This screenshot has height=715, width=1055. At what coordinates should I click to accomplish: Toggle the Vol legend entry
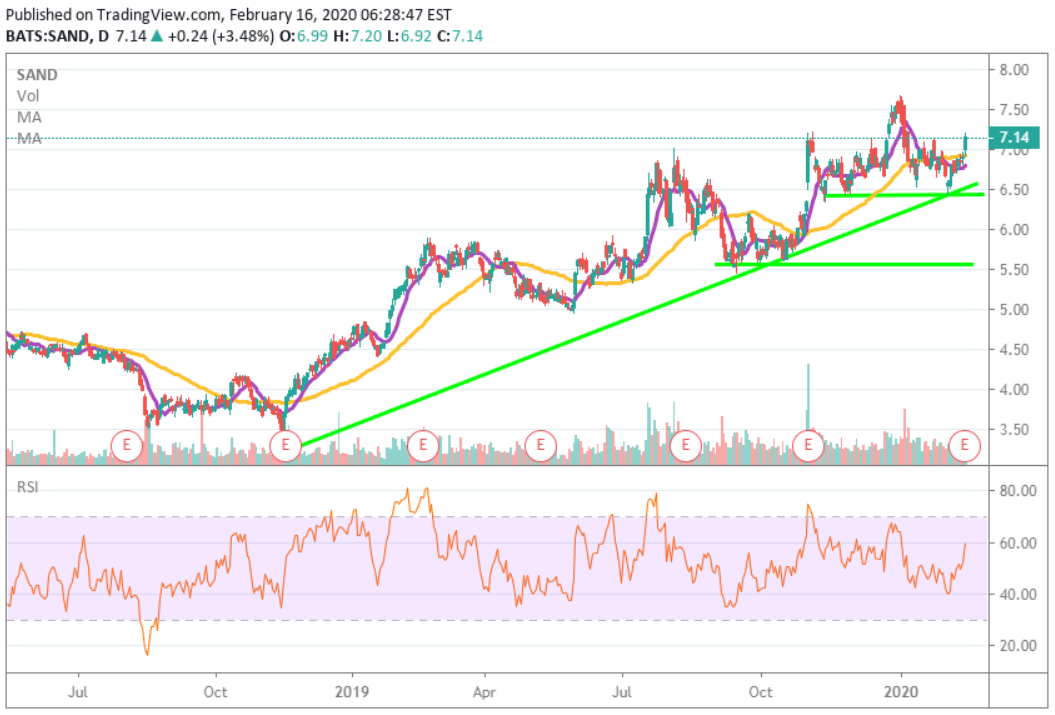[29, 96]
